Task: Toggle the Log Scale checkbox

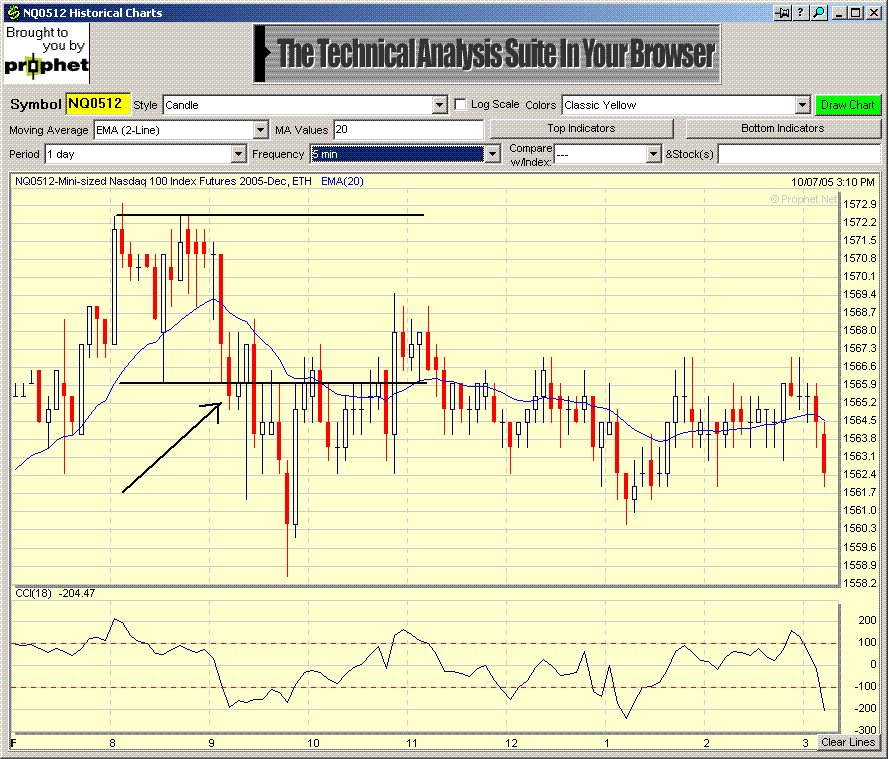Action: [461, 105]
